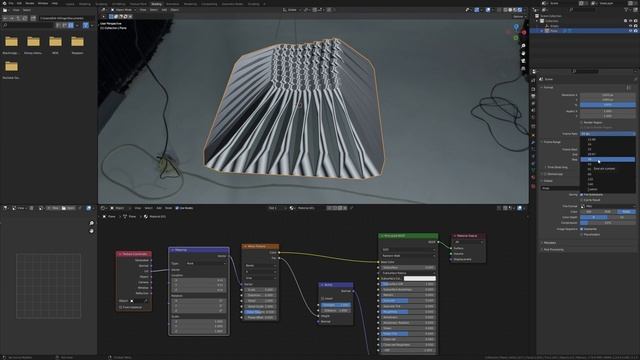Select Collection row in outliner
The width and height of the screenshot is (640, 360).
(584, 21)
